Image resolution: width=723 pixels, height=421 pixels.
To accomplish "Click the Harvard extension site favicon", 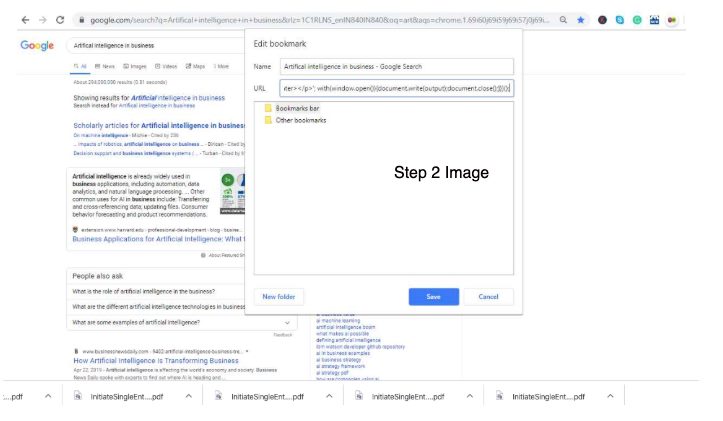I will [75, 229].
